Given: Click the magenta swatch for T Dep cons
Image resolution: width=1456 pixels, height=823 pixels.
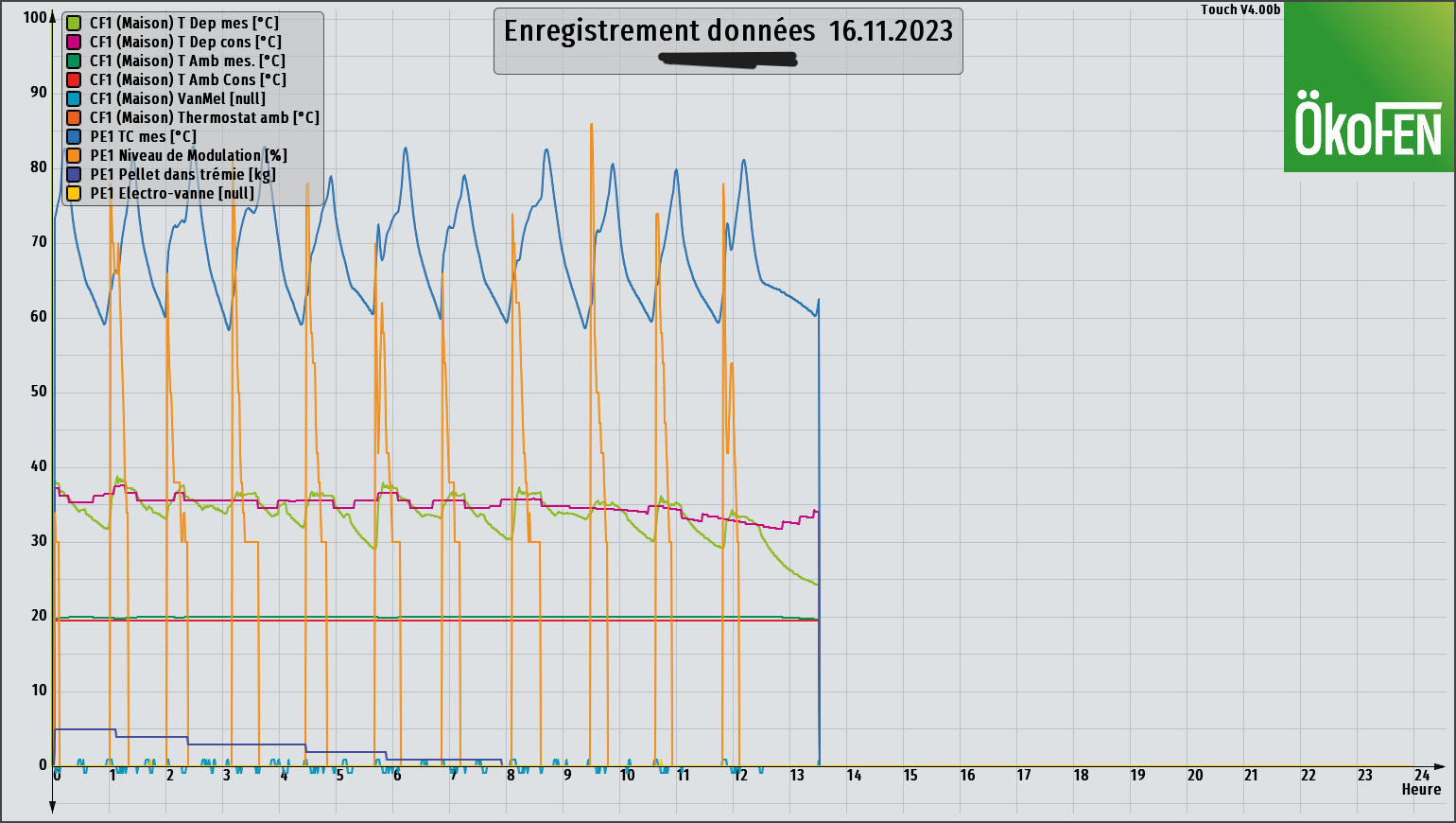Looking at the screenshot, I should 74,42.
